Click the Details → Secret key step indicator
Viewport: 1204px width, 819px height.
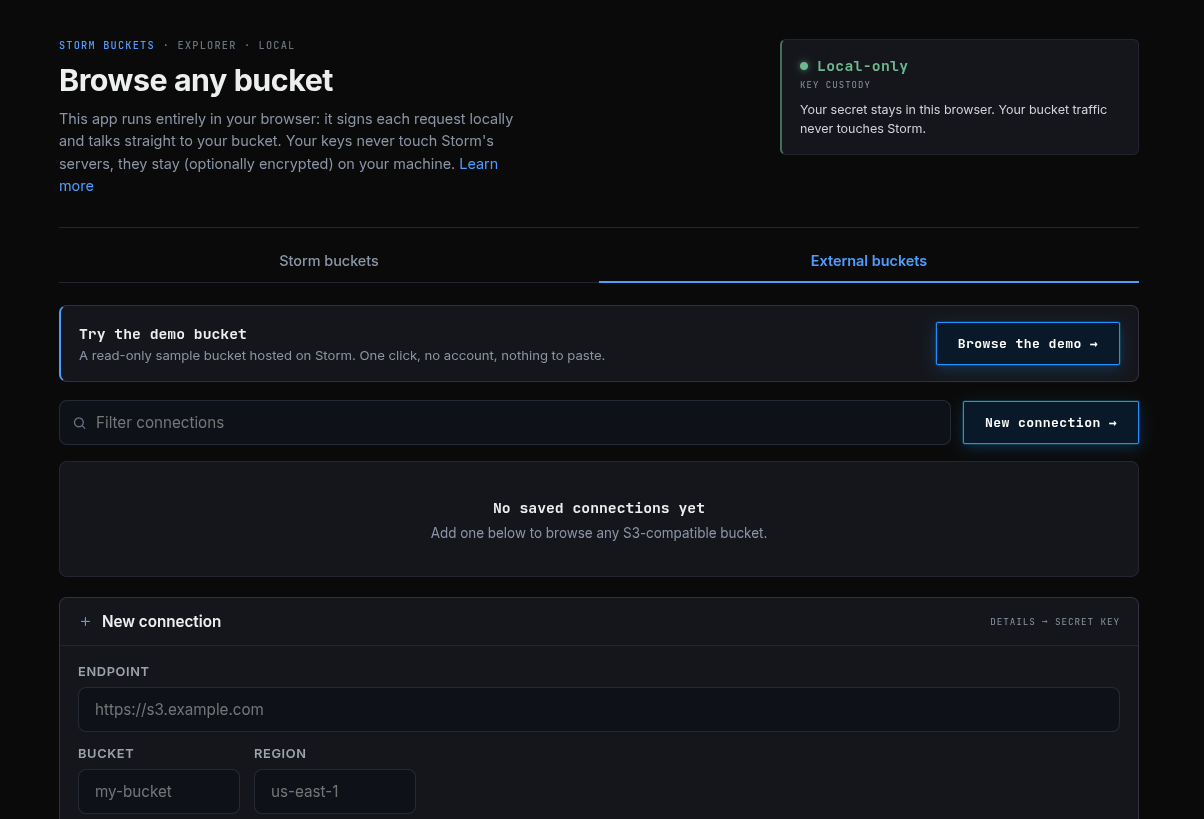(1055, 622)
